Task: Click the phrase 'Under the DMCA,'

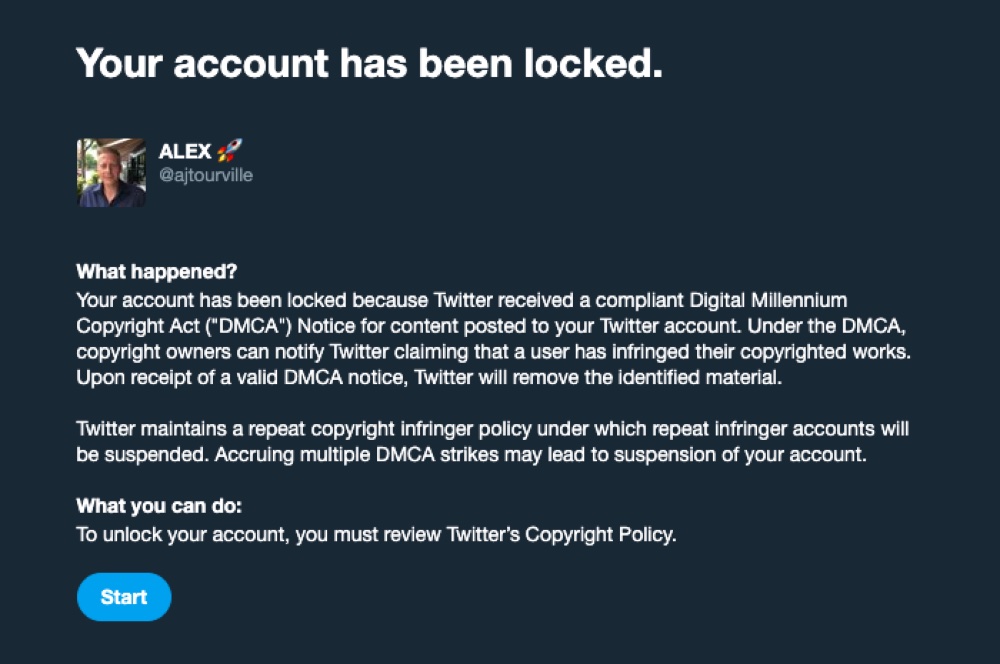Action: point(827,326)
